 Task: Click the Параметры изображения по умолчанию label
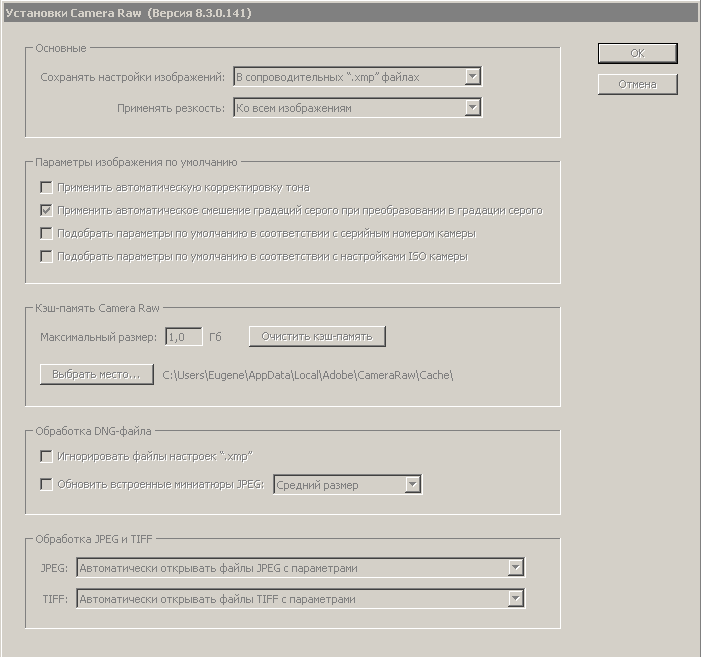(x=136, y=162)
